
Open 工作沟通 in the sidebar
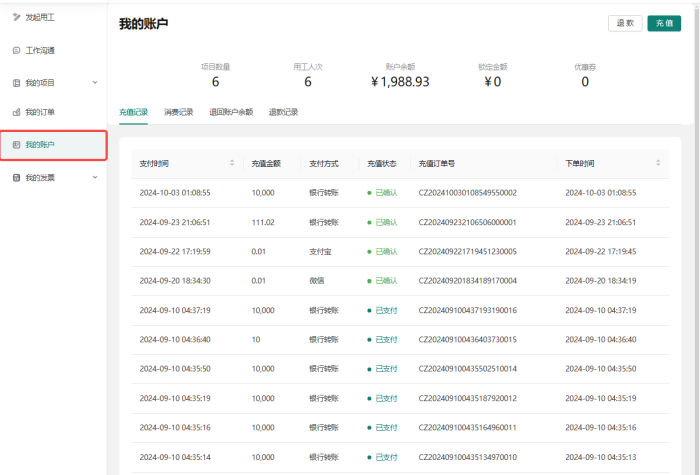(x=40, y=50)
